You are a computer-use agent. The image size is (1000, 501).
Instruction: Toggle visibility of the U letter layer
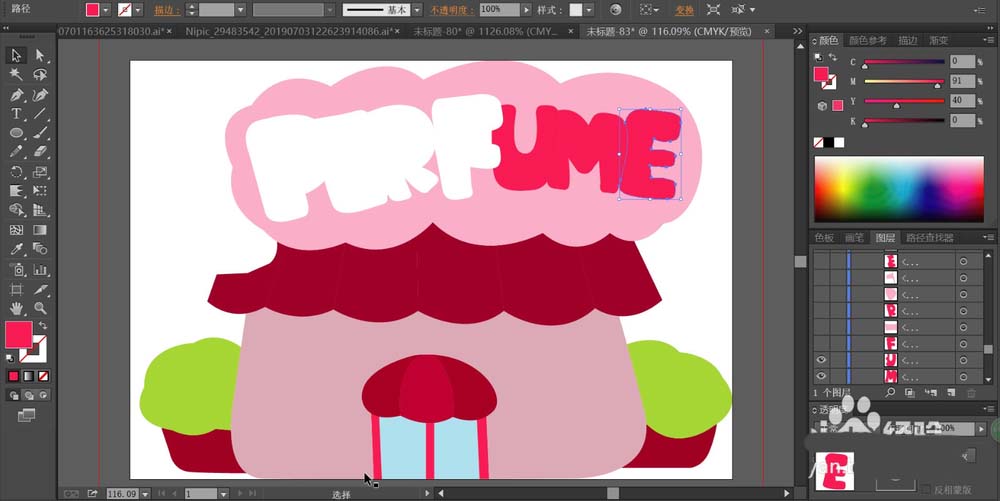click(821, 360)
